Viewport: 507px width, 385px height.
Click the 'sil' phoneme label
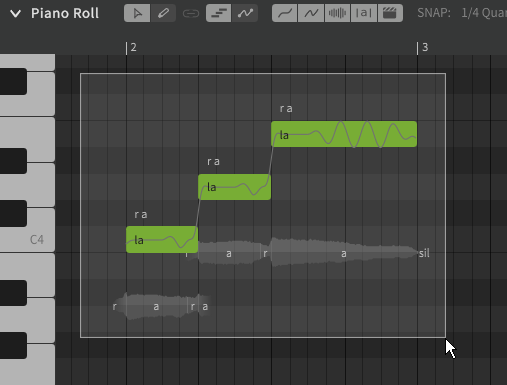[x=424, y=253]
